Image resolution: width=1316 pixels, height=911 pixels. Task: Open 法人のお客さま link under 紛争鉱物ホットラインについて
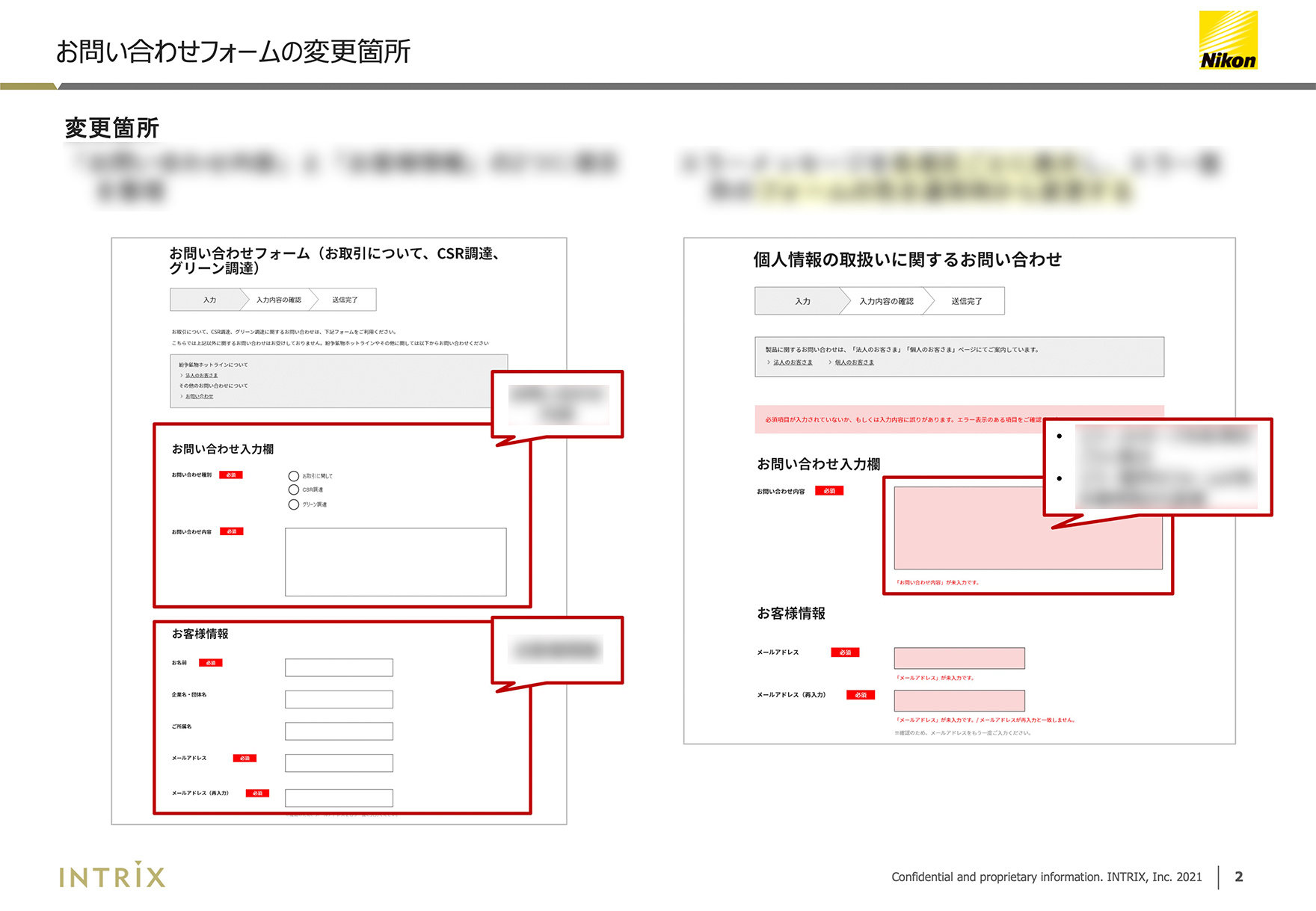click(x=201, y=375)
